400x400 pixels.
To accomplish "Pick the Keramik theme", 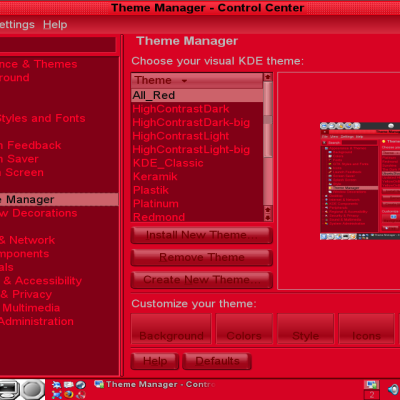I will [x=197, y=177].
